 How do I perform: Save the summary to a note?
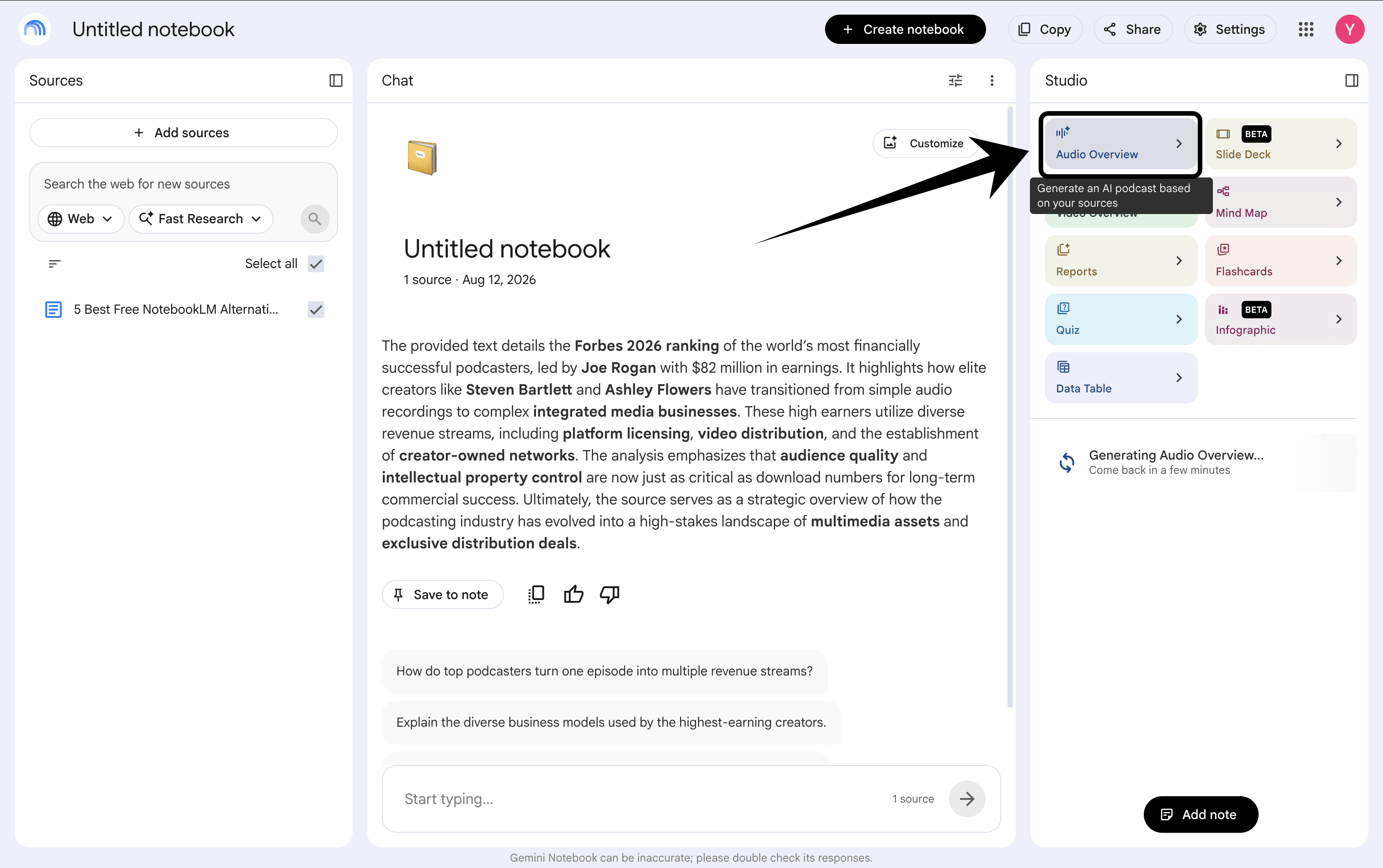point(442,595)
